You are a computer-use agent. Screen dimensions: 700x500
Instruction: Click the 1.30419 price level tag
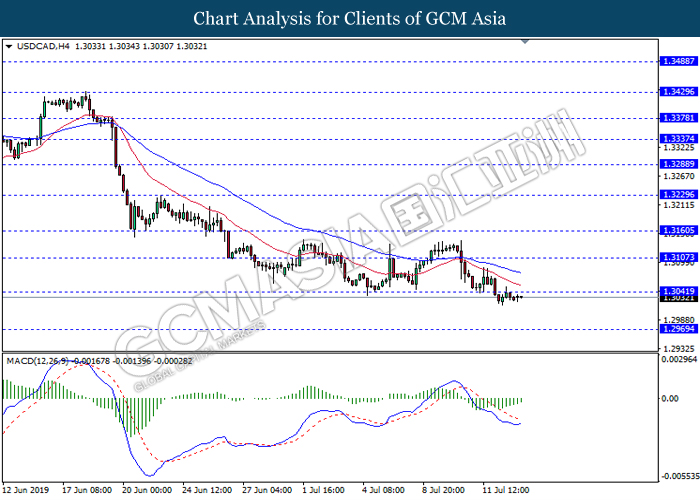click(678, 291)
